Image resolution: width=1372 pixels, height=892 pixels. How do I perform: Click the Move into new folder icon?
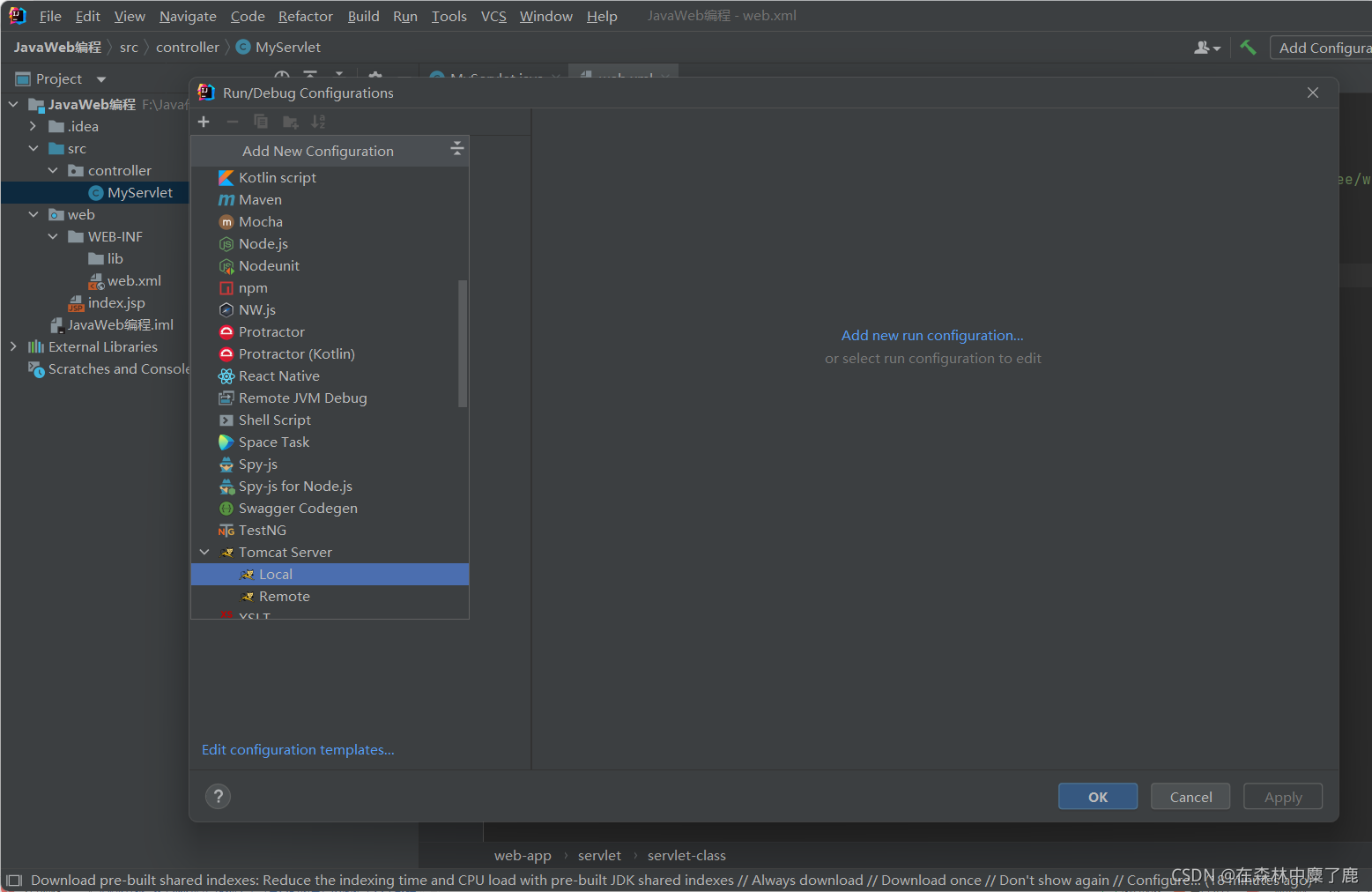pos(290,122)
